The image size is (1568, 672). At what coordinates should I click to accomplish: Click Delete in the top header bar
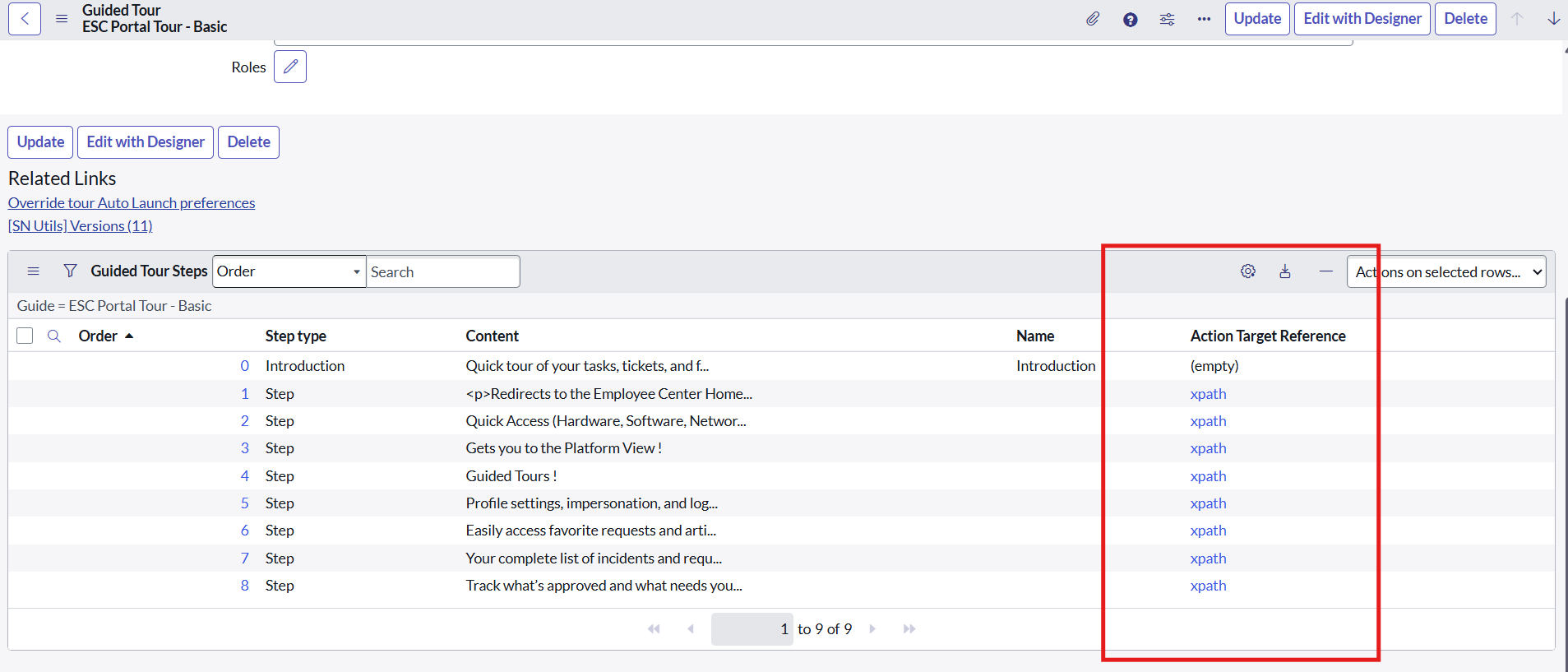1465,19
